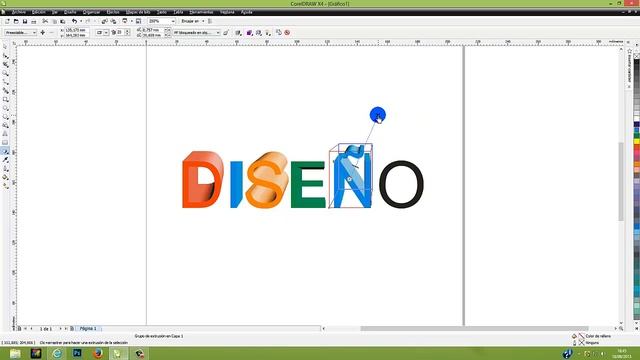Undo the last action
Screen dimensions: 640x360
click(x=74, y=21)
